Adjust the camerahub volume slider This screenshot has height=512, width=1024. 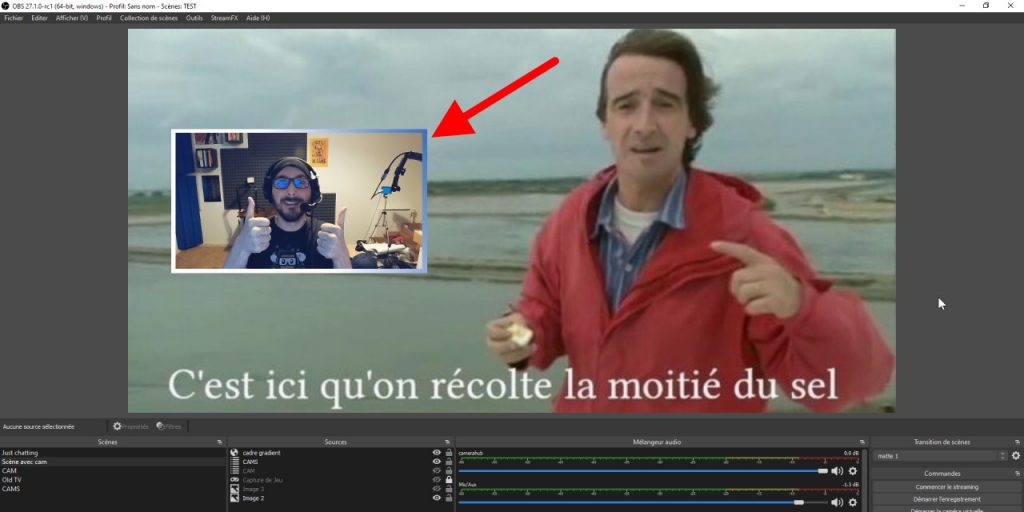pyautogui.click(x=643, y=471)
